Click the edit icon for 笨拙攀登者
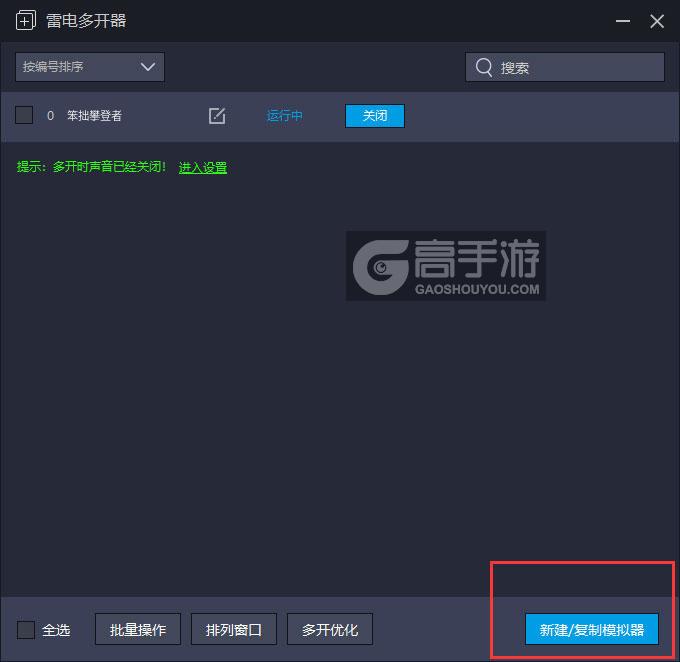The width and height of the screenshot is (680, 662). (x=217, y=116)
